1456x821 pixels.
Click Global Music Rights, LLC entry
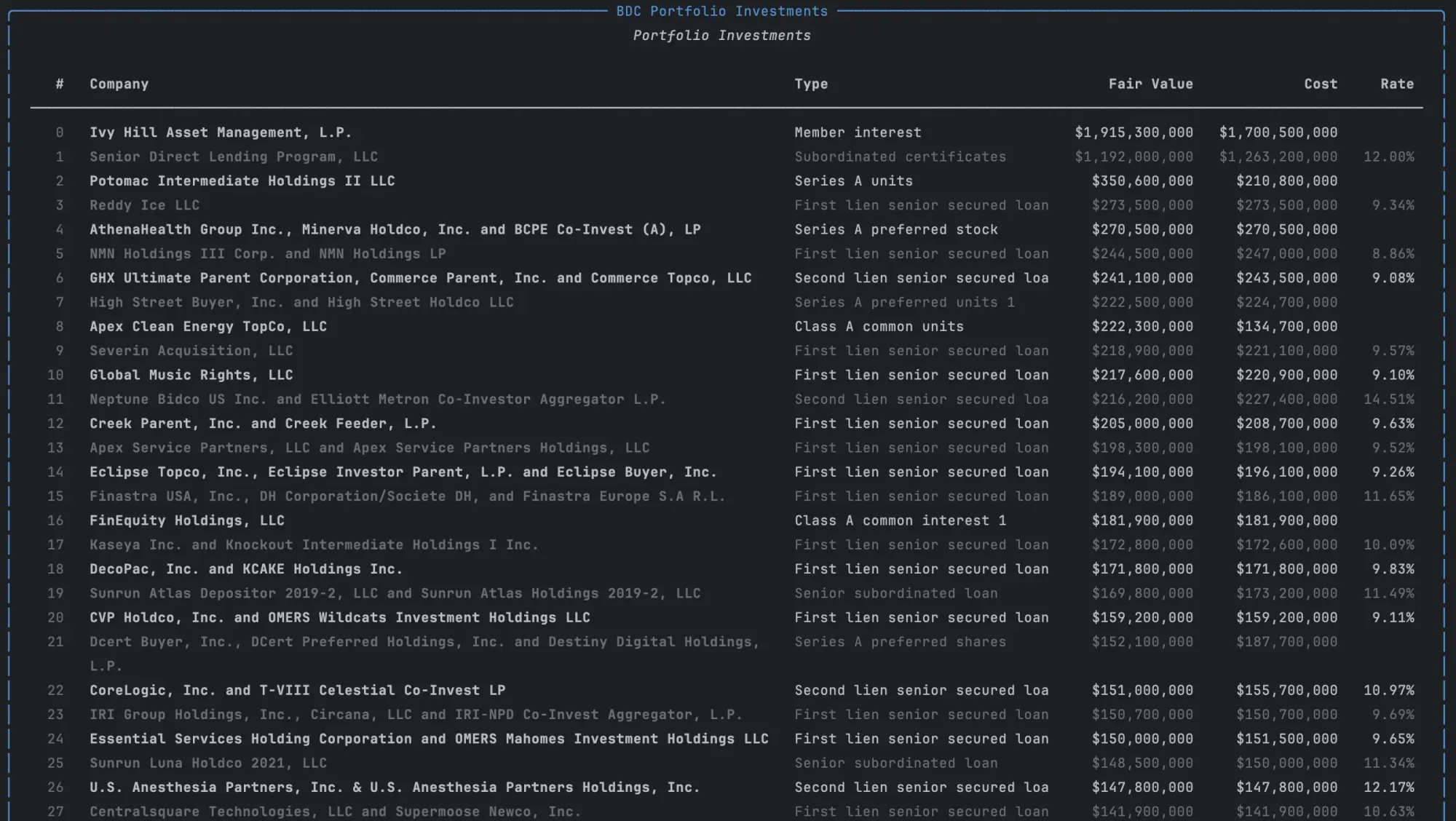[x=191, y=375]
